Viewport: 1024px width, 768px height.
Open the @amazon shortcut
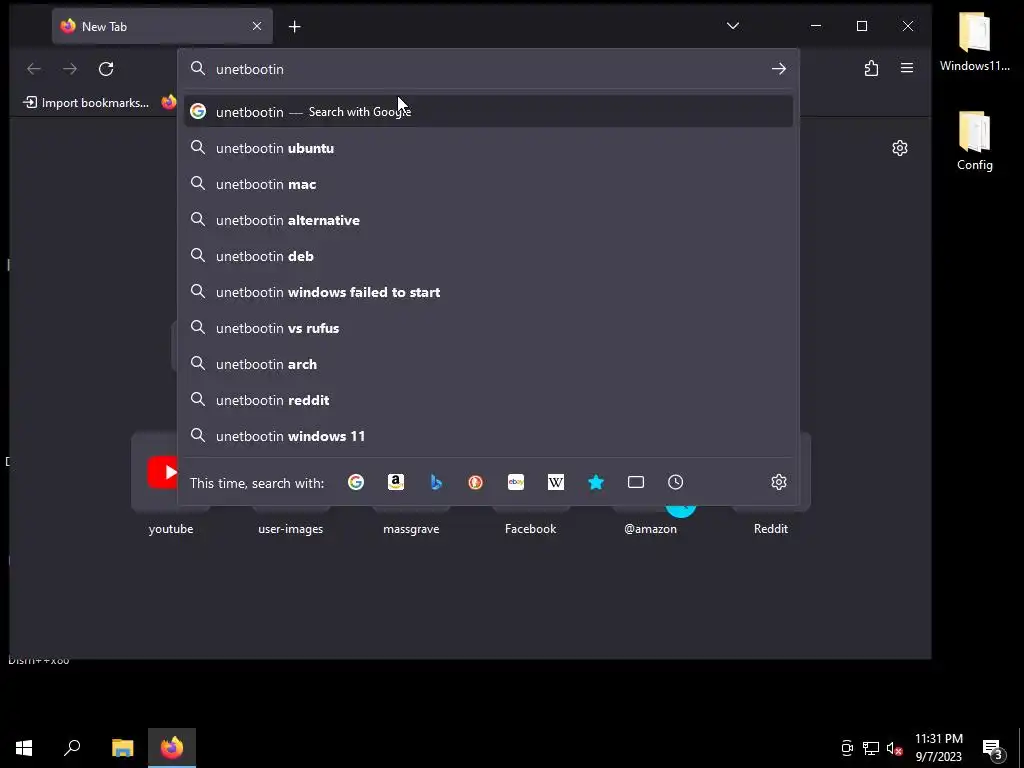pos(650,528)
